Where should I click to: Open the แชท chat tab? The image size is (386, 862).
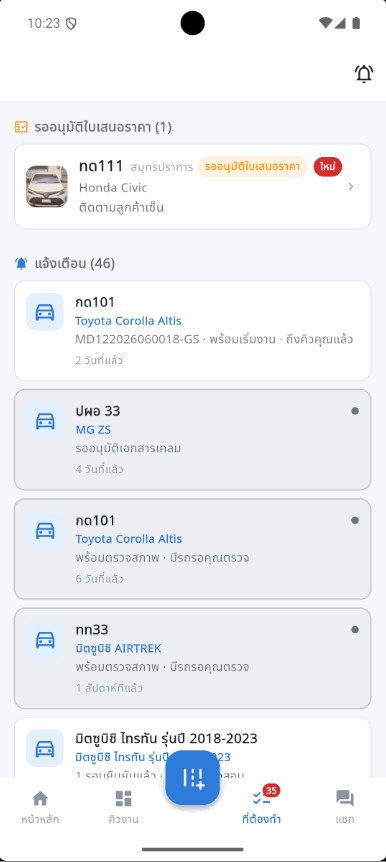pos(345,806)
